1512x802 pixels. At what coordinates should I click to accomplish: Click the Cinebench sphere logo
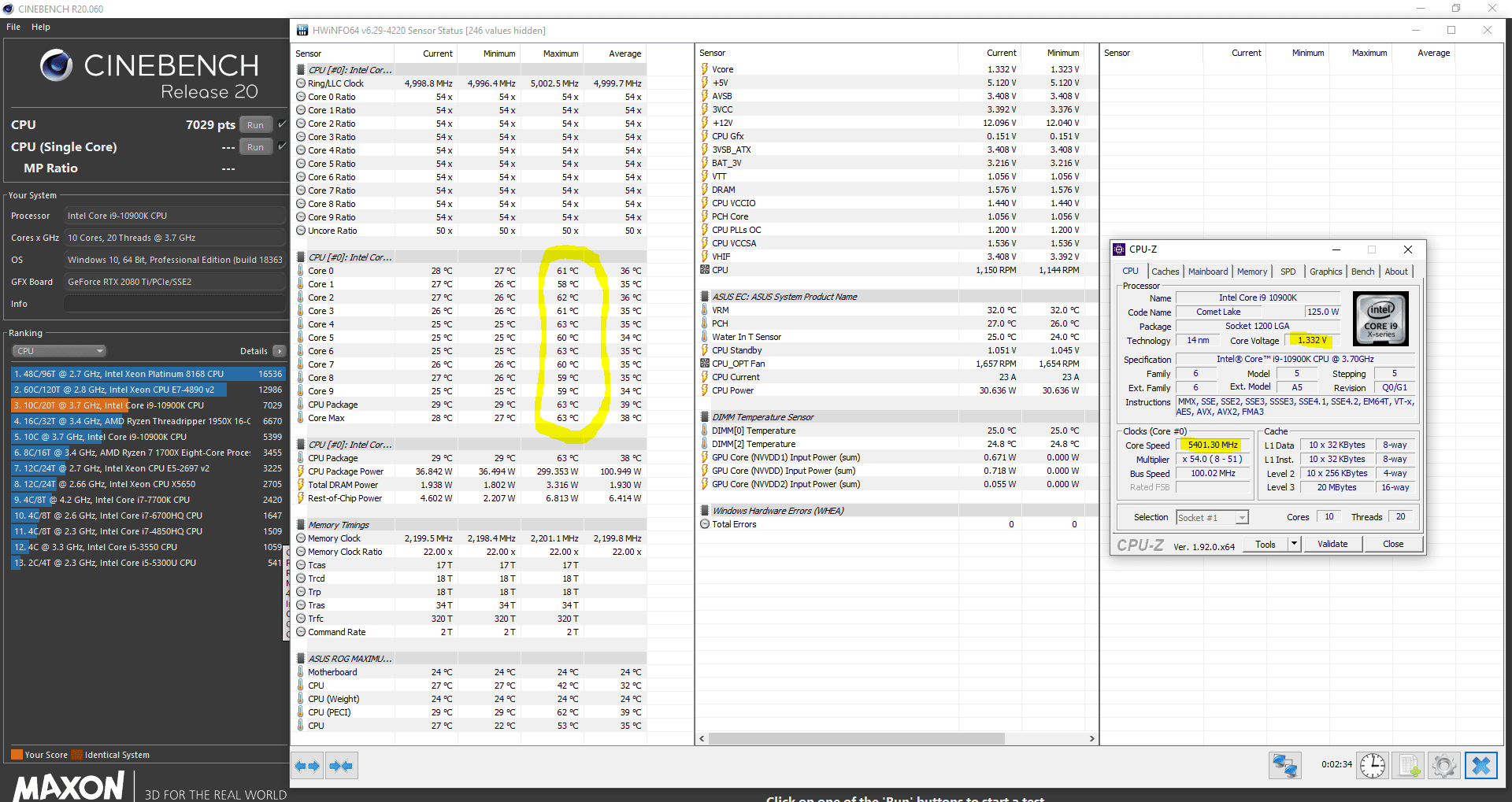click(56, 66)
